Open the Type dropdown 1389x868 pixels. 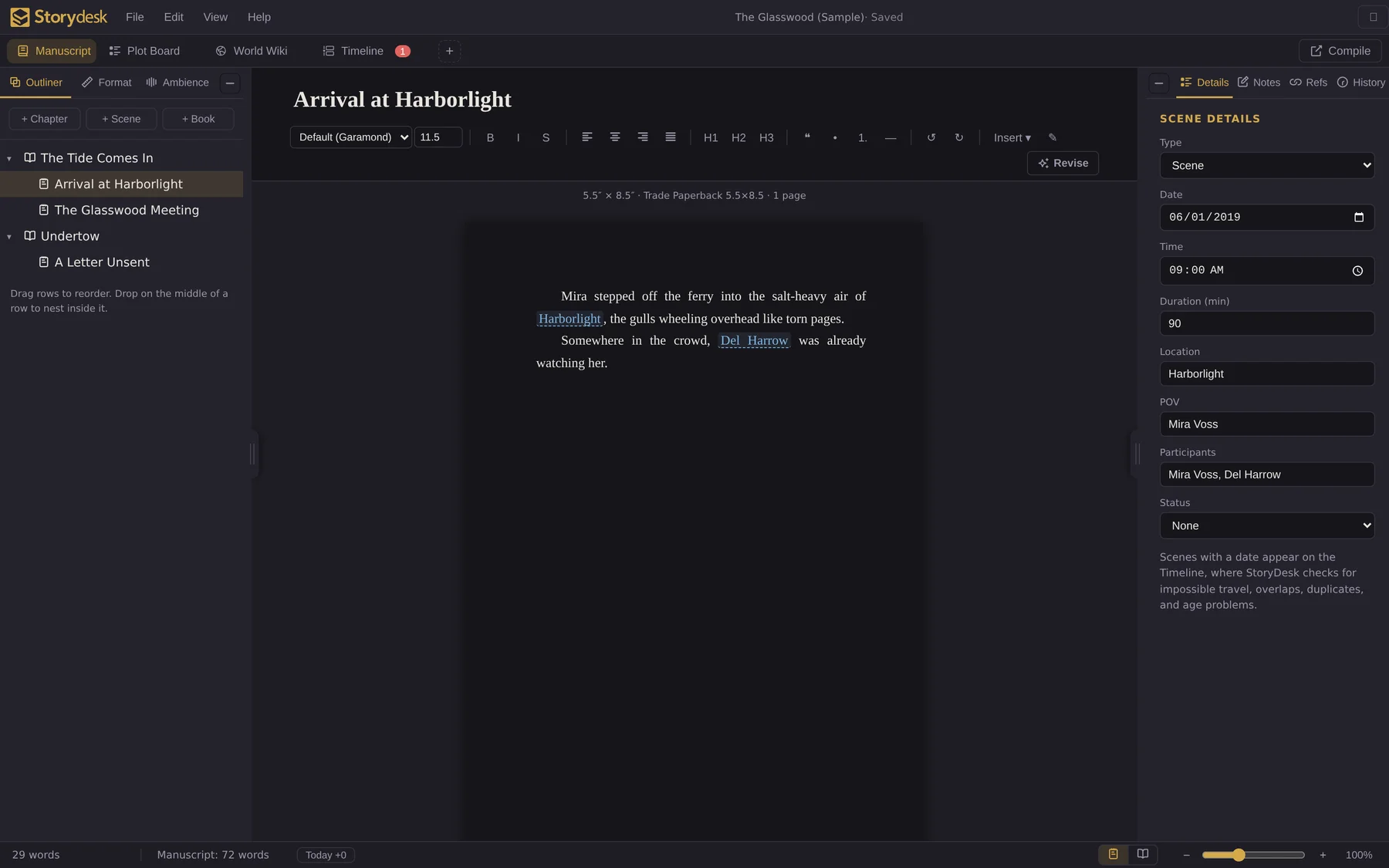[1267, 165]
